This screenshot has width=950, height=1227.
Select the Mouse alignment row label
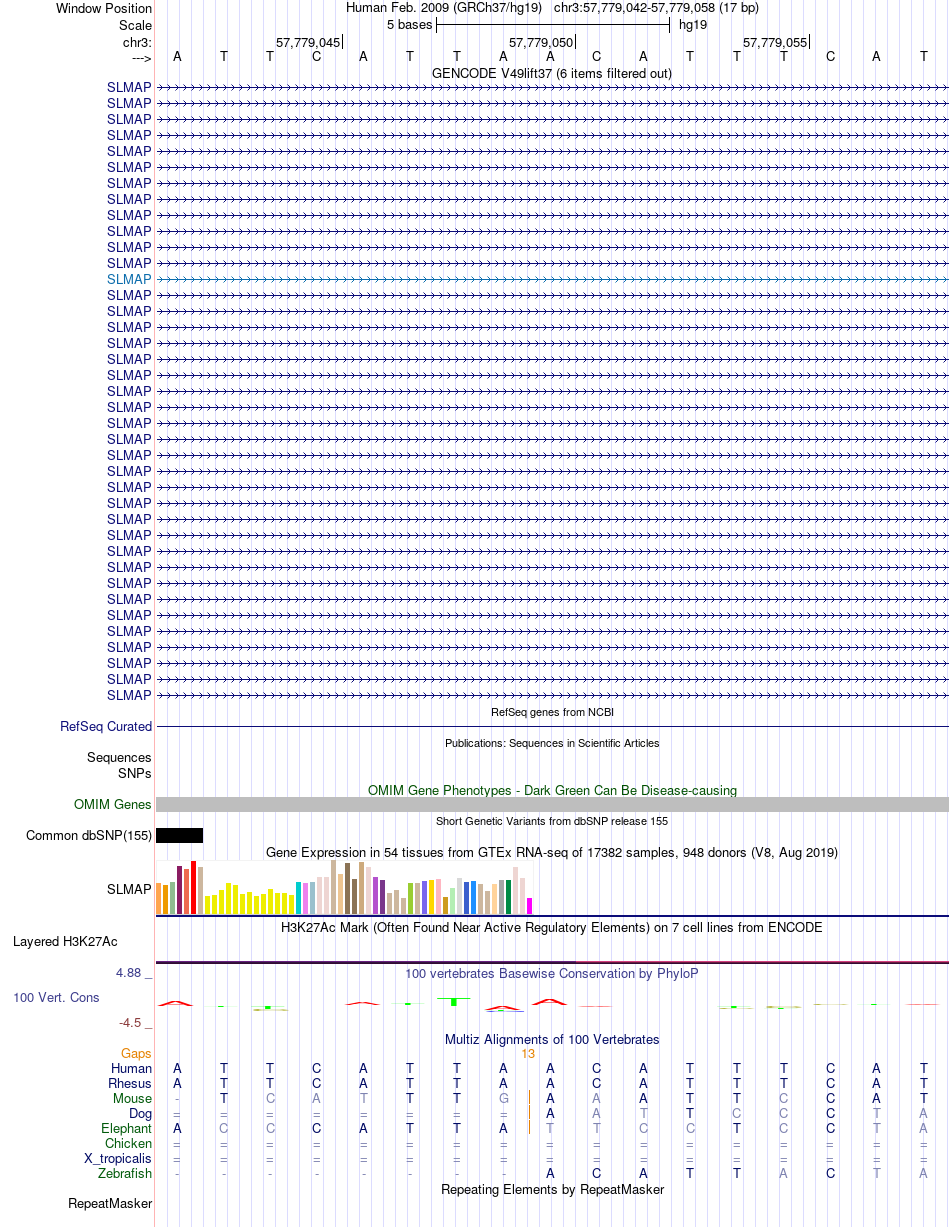pos(132,1098)
